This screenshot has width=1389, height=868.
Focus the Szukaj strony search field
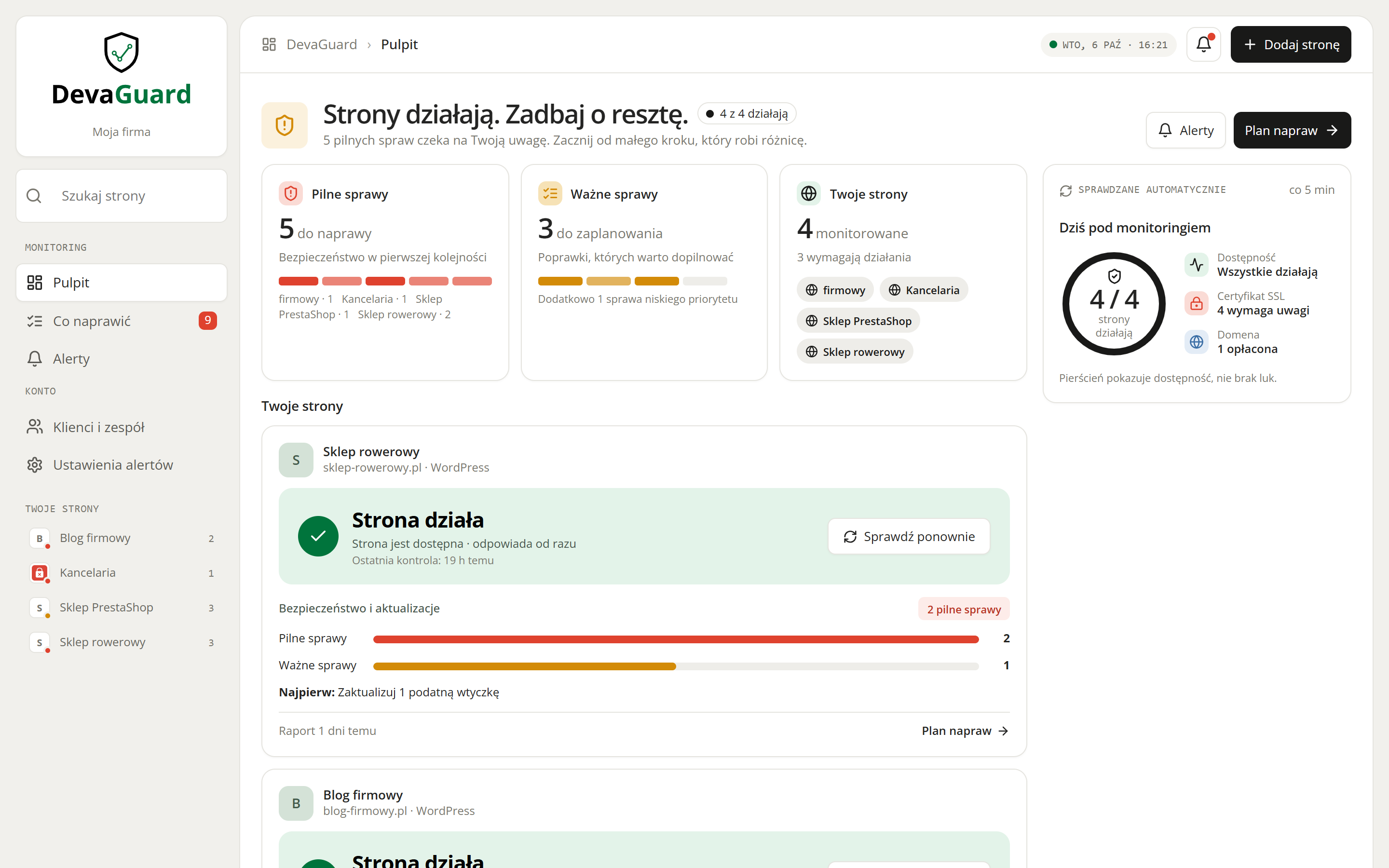(122, 196)
